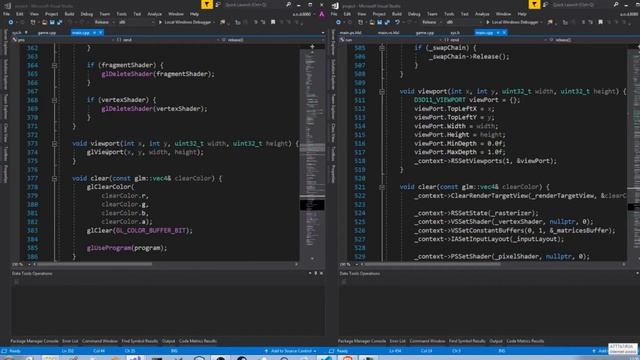
Task: Click split-editor handle above OpenGL editor scrollbar
Action: [x=312, y=47]
